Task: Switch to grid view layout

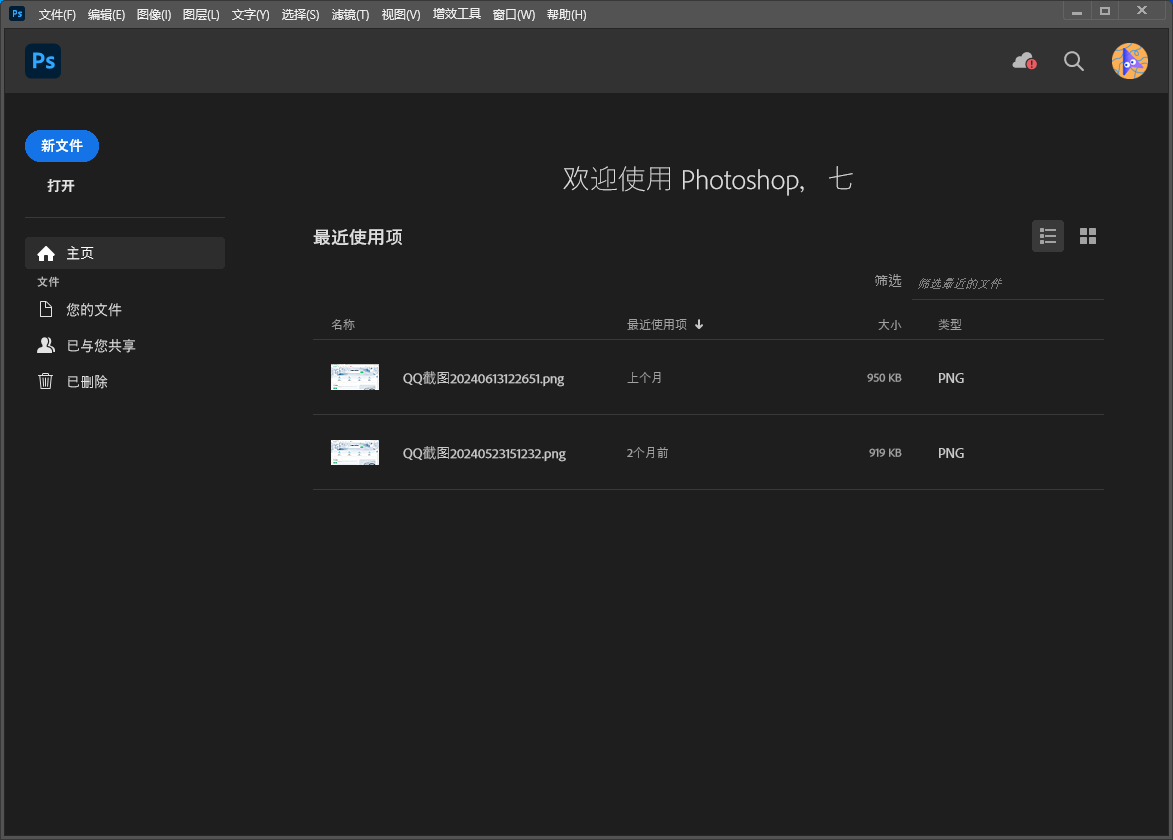Action: 1088,236
